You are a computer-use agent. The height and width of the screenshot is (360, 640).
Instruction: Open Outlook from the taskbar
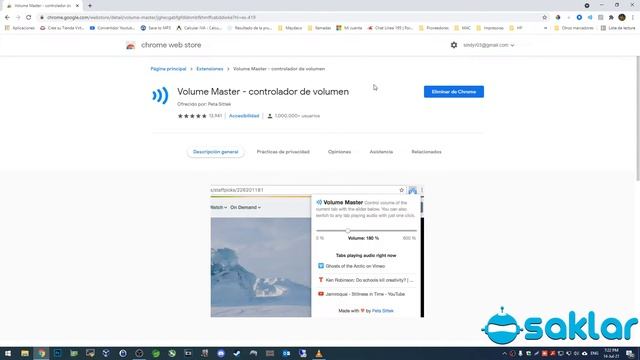286,353
